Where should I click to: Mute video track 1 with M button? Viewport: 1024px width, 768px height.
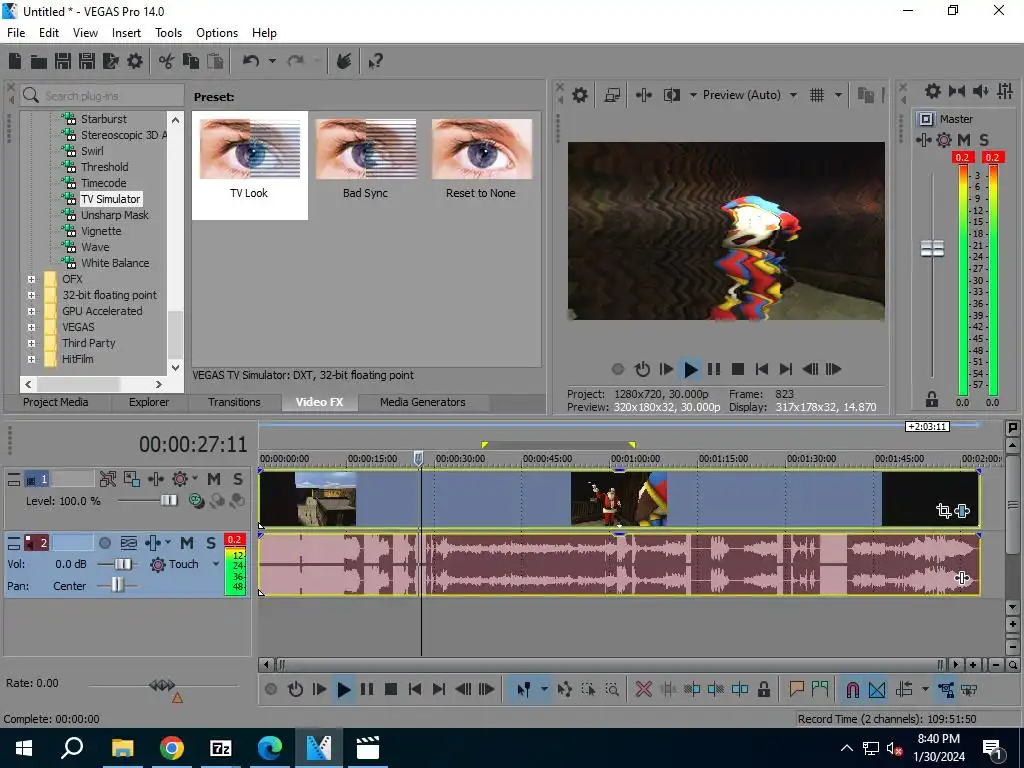214,479
